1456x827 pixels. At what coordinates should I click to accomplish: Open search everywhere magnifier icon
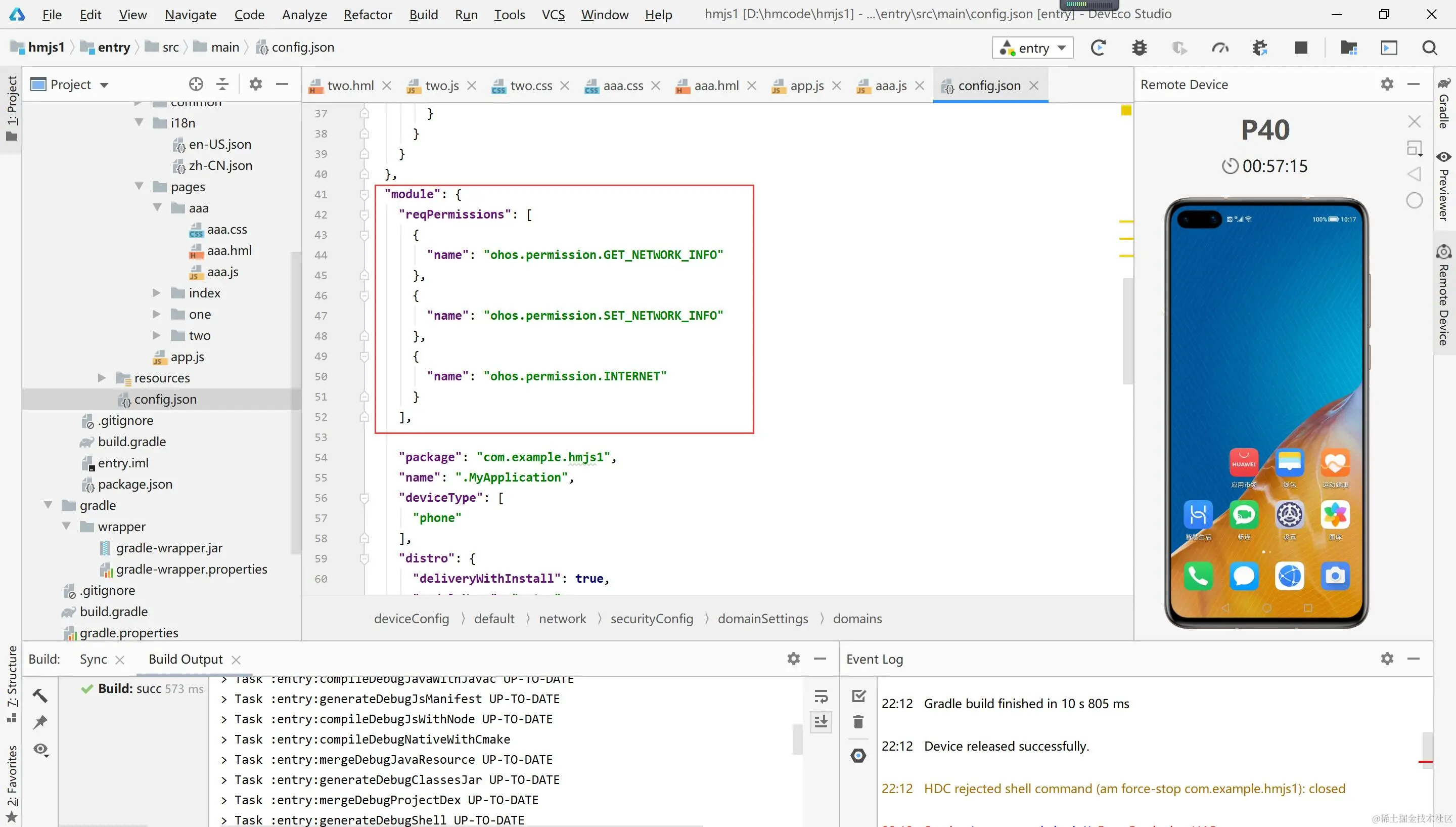click(1429, 48)
